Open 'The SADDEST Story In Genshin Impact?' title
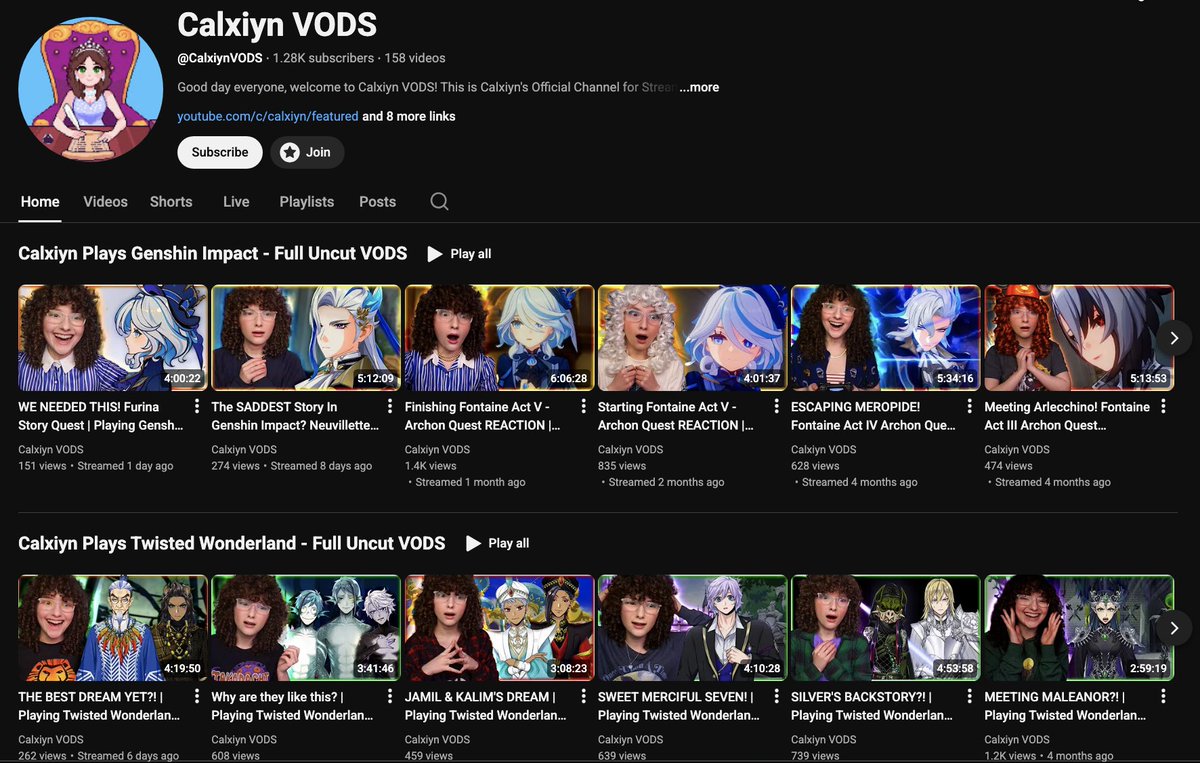This screenshot has height=763, width=1200. [x=295, y=416]
